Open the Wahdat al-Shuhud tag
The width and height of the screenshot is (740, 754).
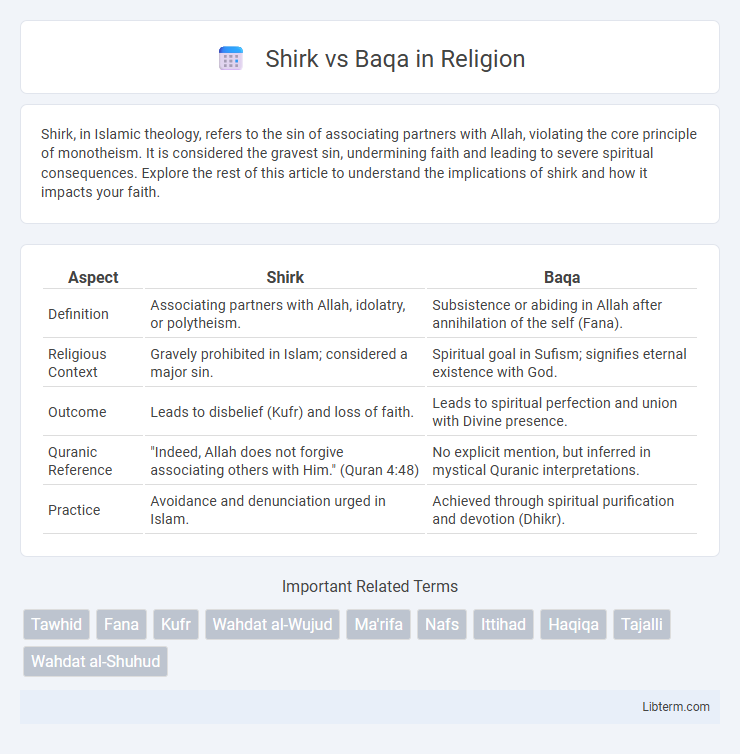point(96,661)
